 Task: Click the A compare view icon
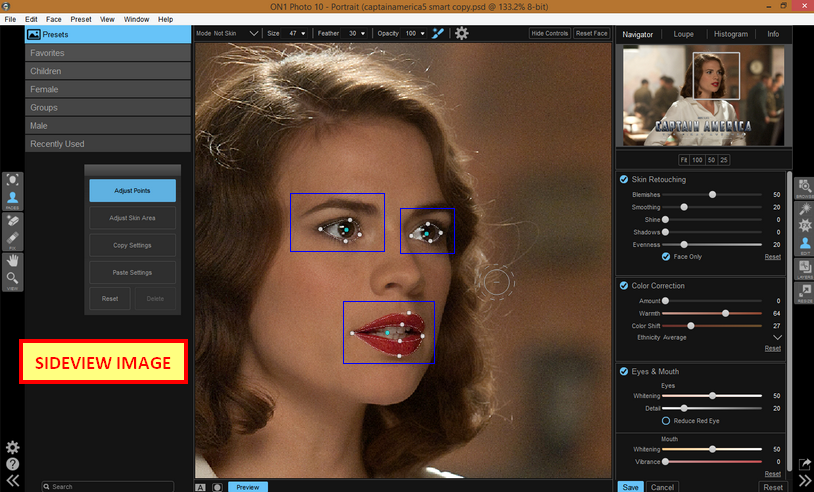pyautogui.click(x=200, y=487)
